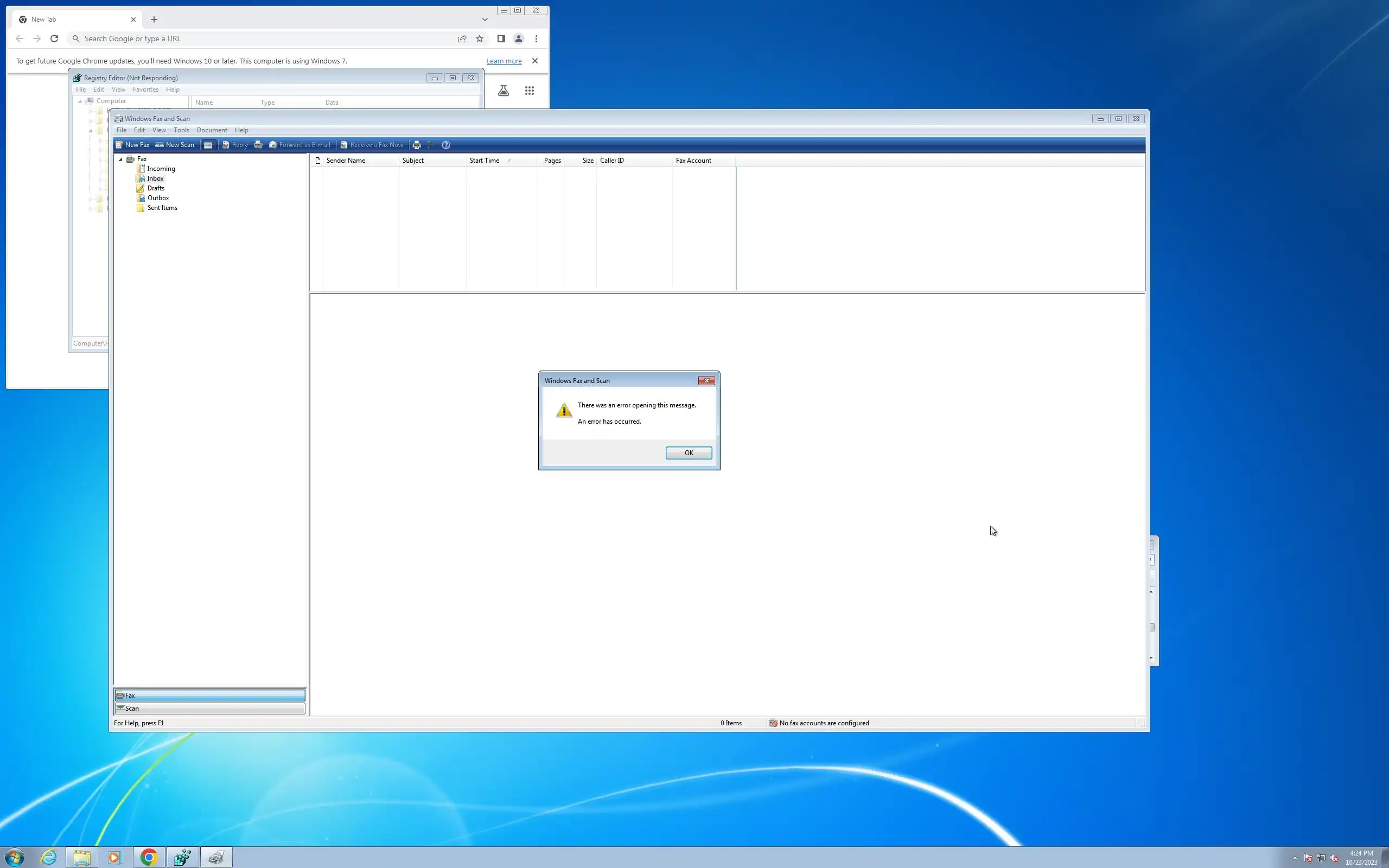Screen dimensions: 1389x868
Task: Click the Help question mark icon
Action: point(446,145)
